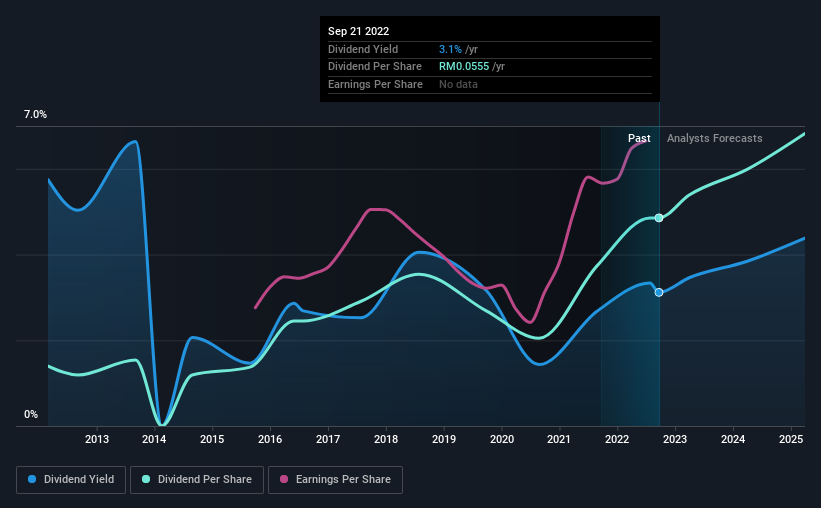Click the Sep 21 2022 tooltip date
821x508 pixels.
pyautogui.click(x=359, y=31)
